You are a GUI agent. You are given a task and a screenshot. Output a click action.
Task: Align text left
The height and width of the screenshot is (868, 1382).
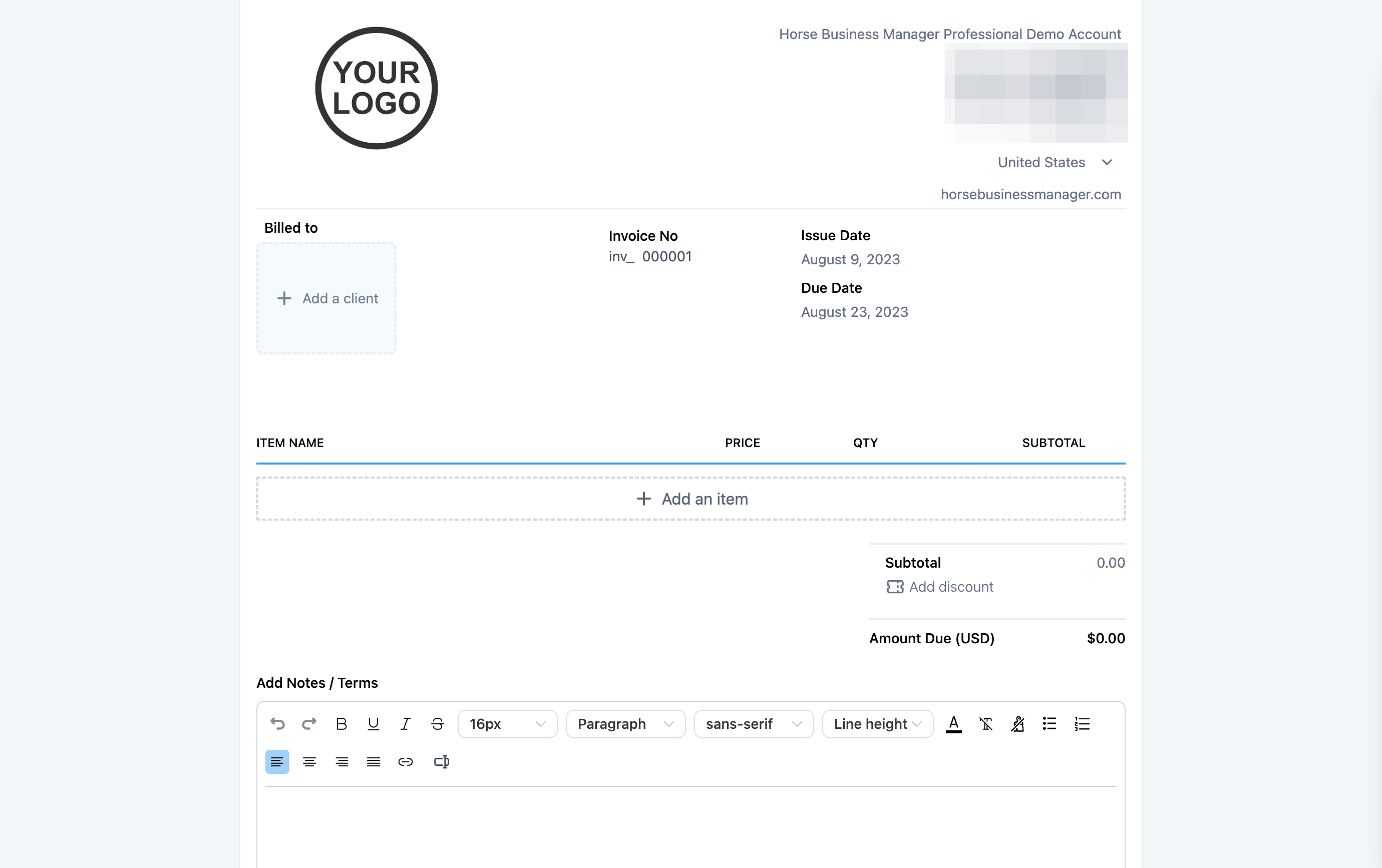[x=277, y=762]
